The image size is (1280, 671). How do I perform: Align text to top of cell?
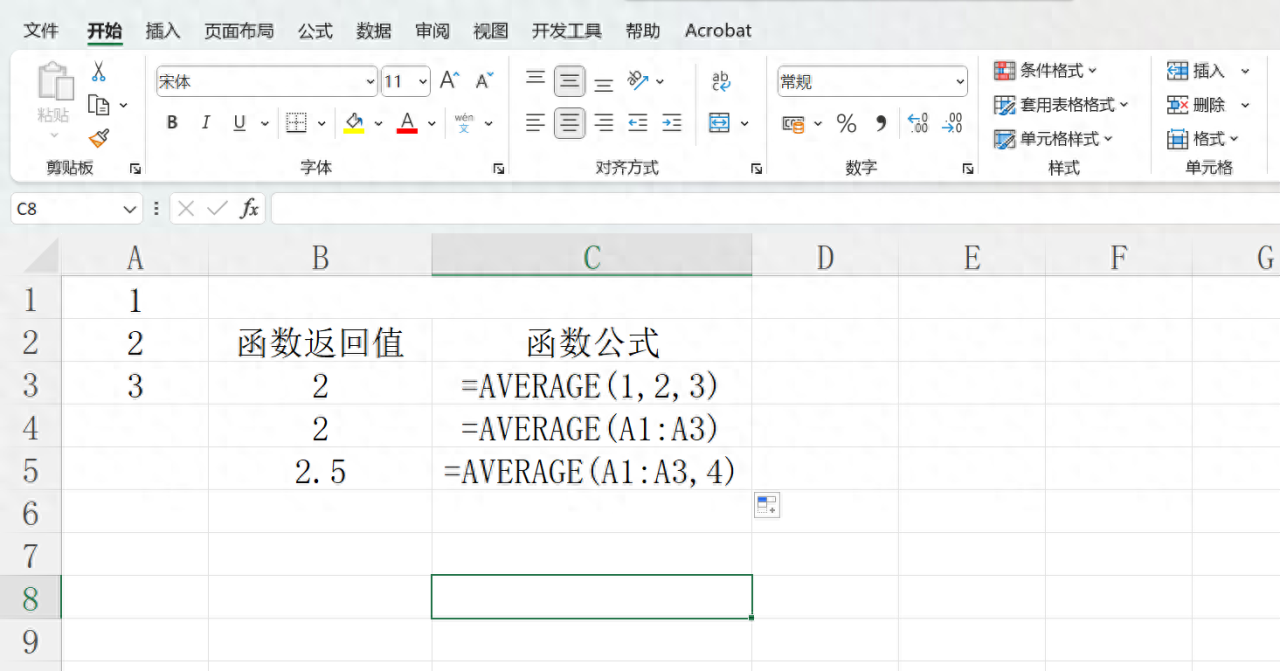[536, 80]
